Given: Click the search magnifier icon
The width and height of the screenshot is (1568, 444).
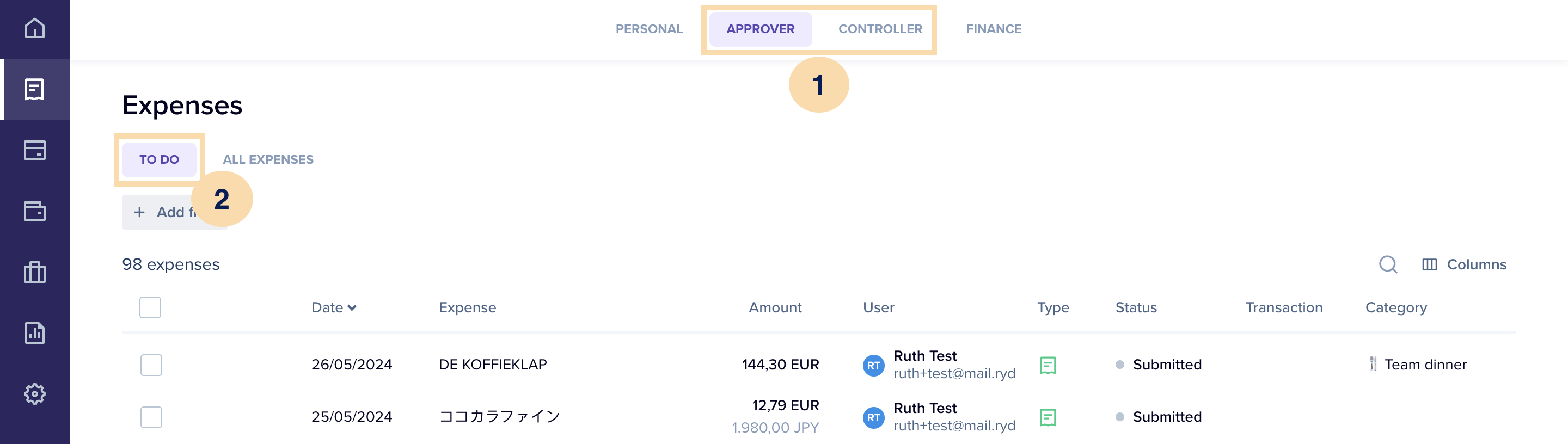Looking at the screenshot, I should point(1388,264).
